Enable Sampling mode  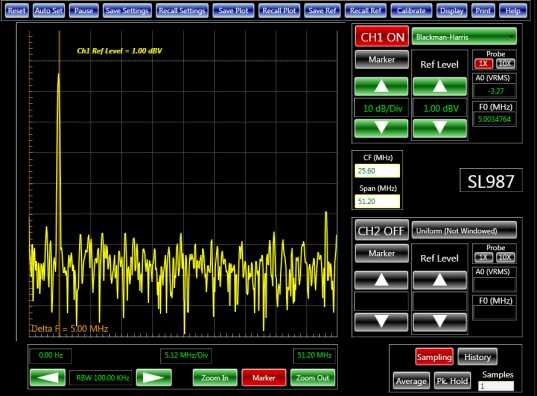pyautogui.click(x=434, y=357)
